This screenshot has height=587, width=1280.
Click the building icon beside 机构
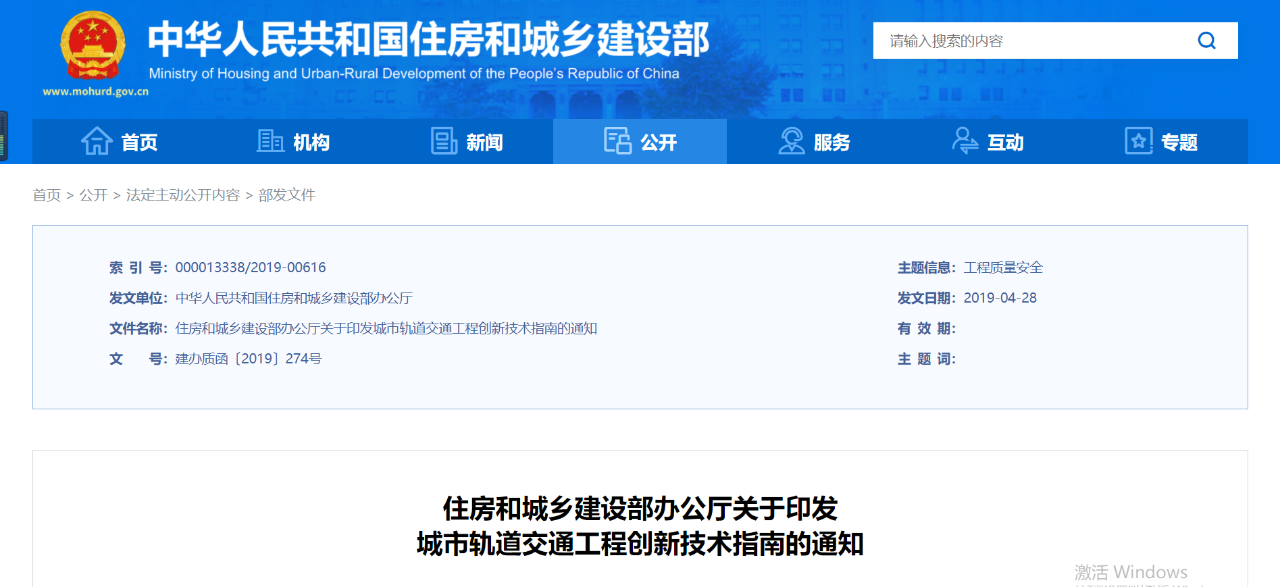pos(270,141)
